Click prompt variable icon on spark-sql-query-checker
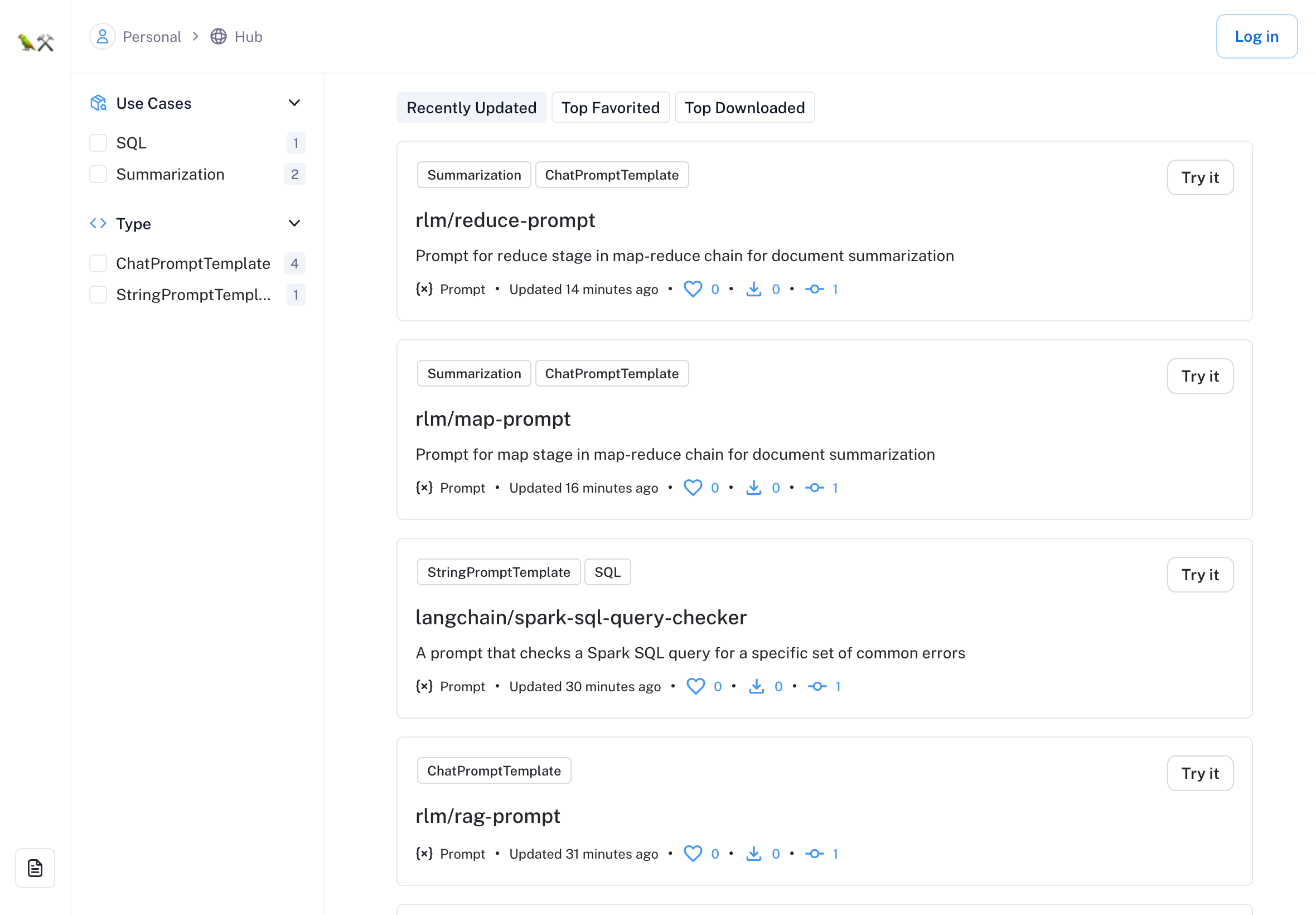1316x915 pixels. 424,686
